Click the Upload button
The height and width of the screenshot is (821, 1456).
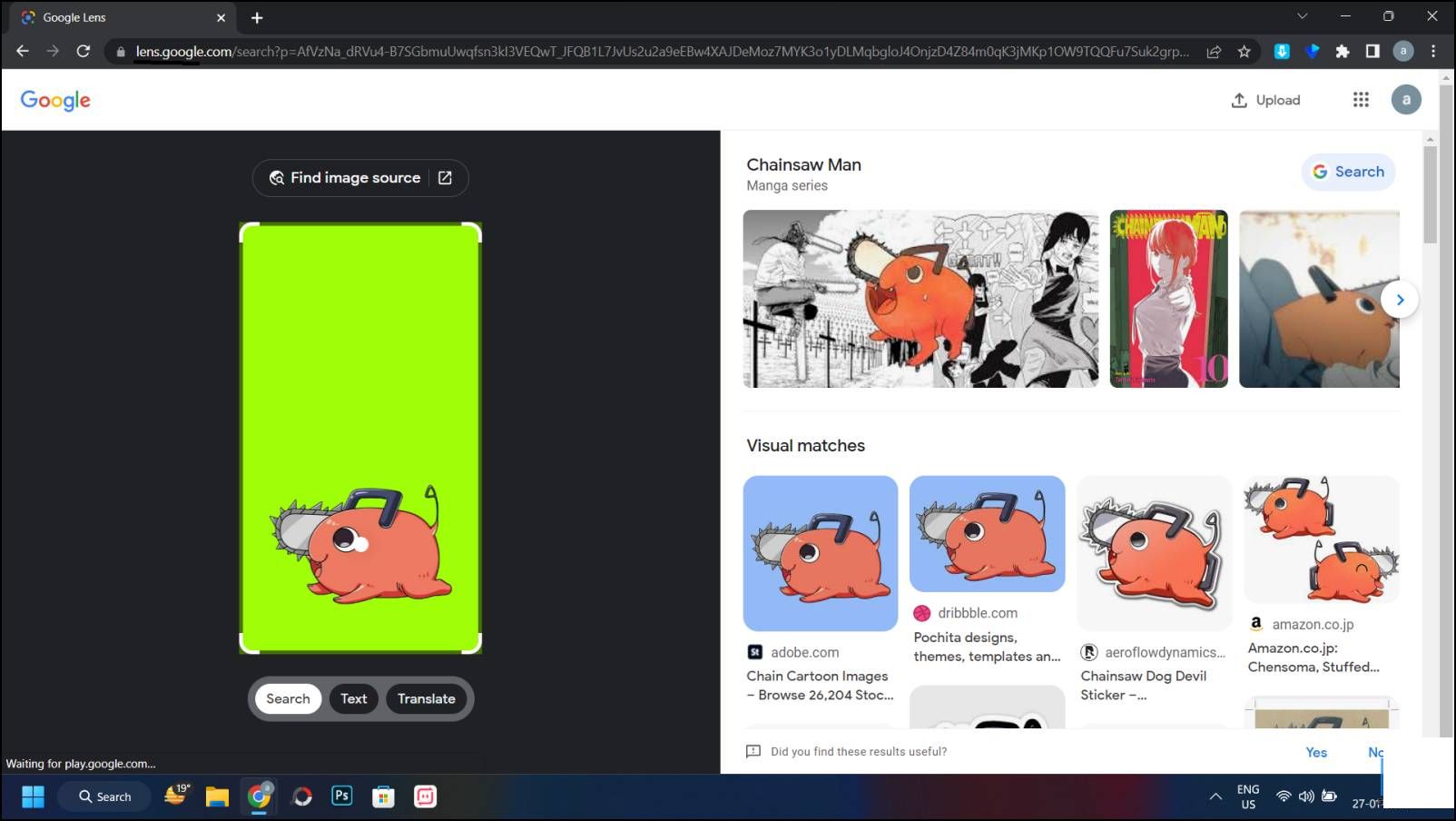tap(1265, 100)
